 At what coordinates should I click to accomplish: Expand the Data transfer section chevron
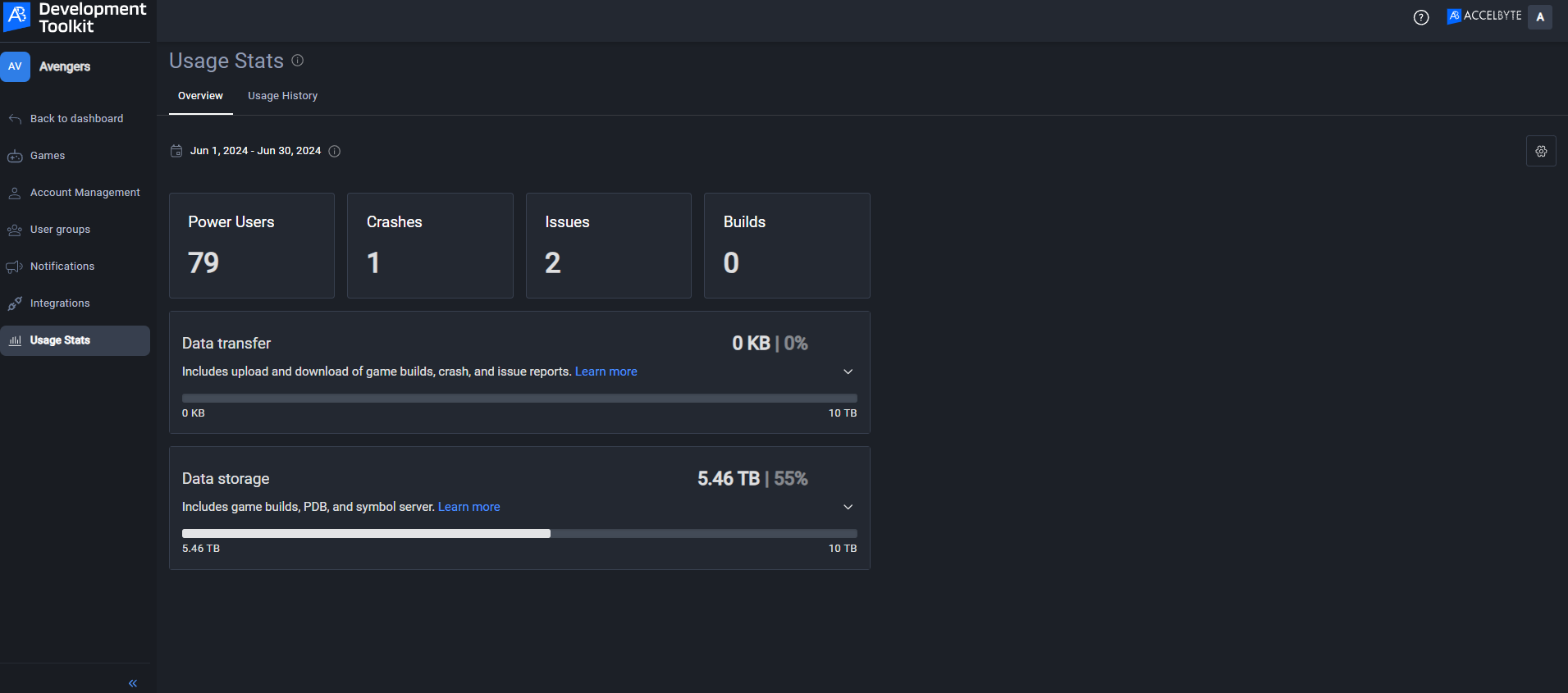(848, 372)
